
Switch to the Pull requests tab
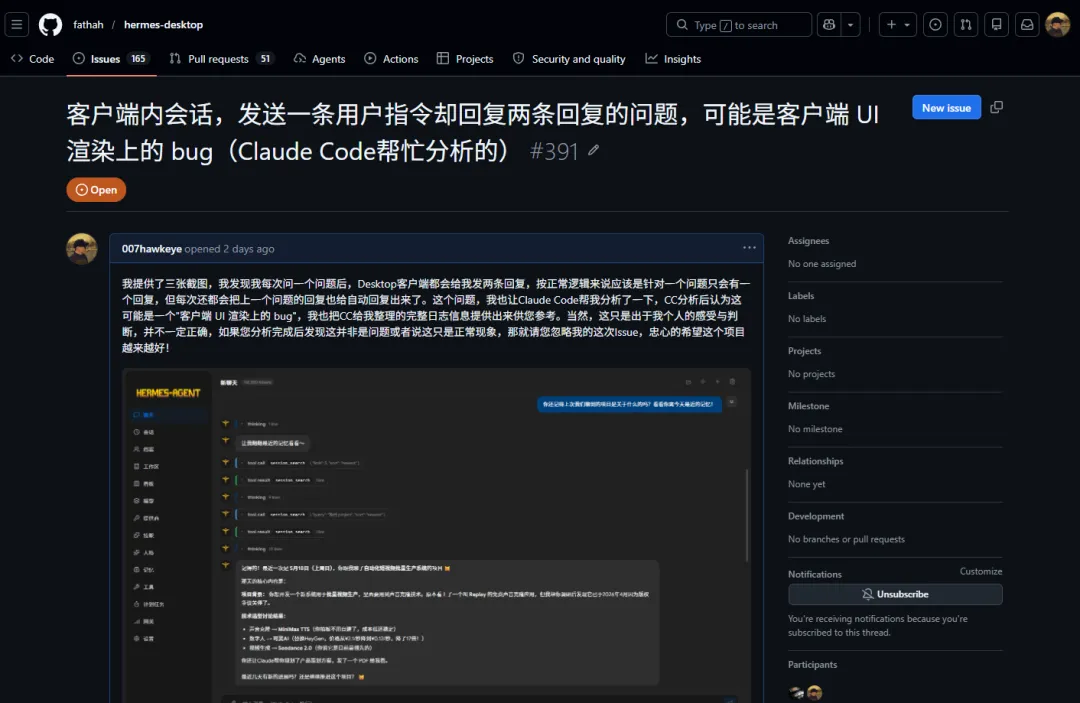221,59
